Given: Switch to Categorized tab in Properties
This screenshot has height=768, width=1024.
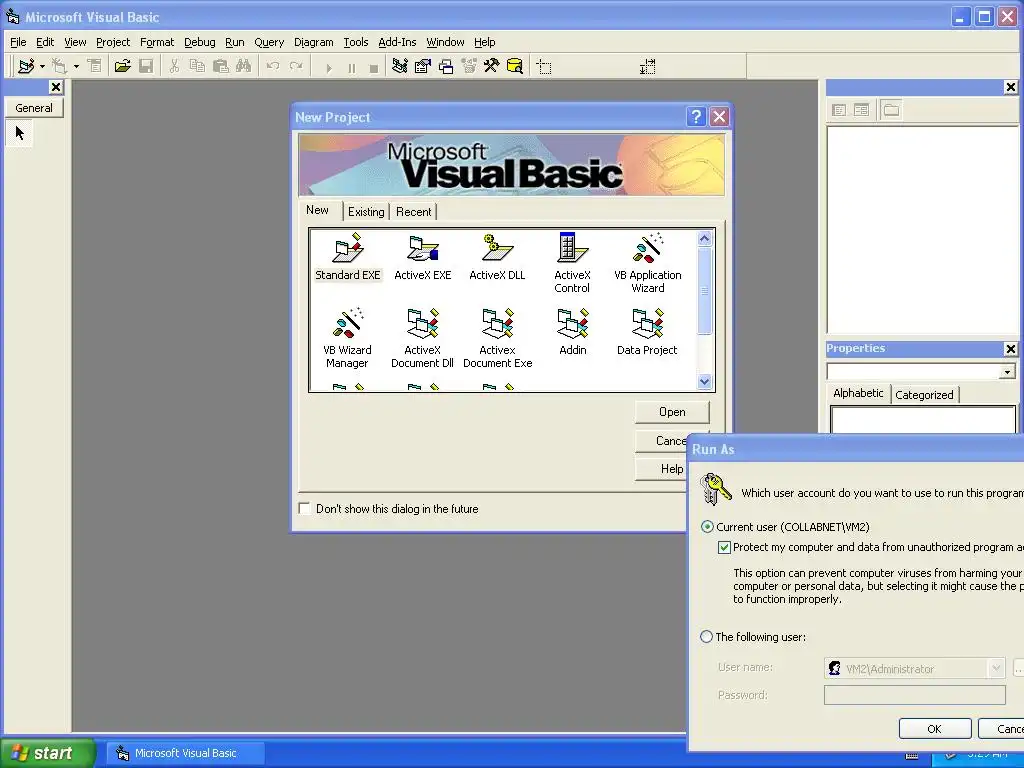Looking at the screenshot, I should 924,394.
